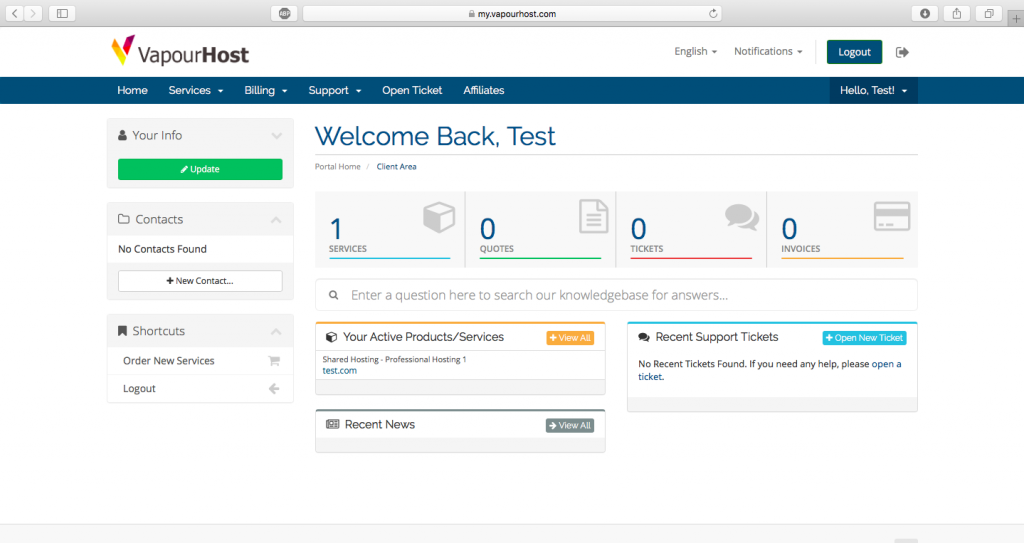This screenshot has height=543, width=1024.
Task: Click the sign-out arrow icon beside Logout button
Action: pyautogui.click(x=902, y=52)
